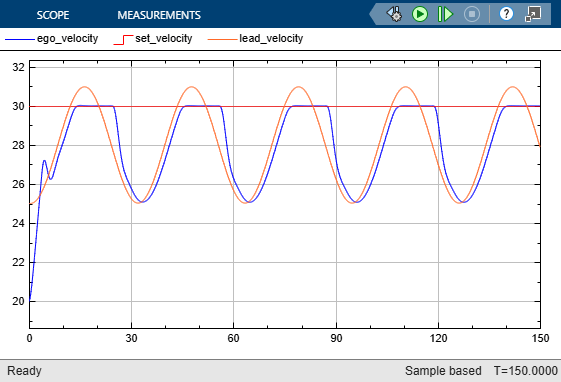The width and height of the screenshot is (561, 382).
Task: Open the help question mark icon
Action: (506, 14)
